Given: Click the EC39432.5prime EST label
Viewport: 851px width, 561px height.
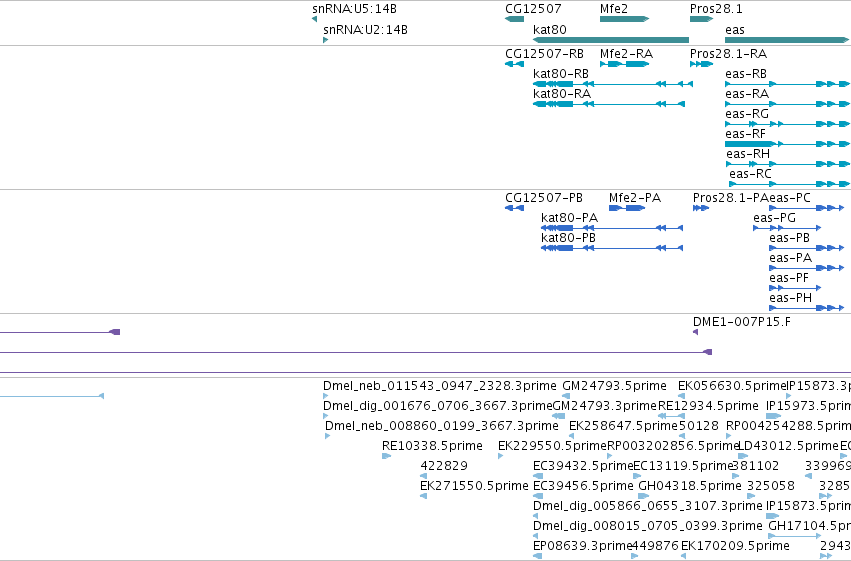Looking at the screenshot, I should pyautogui.click(x=583, y=466).
